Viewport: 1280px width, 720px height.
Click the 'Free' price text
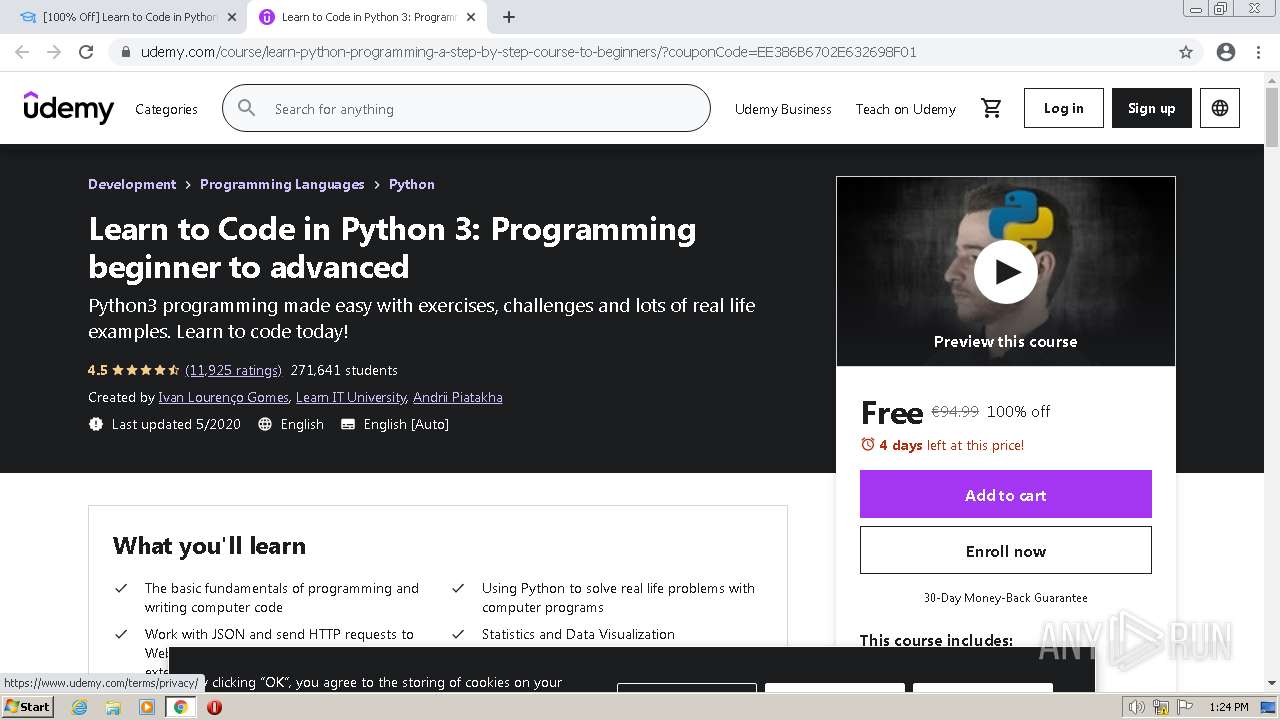coord(891,413)
